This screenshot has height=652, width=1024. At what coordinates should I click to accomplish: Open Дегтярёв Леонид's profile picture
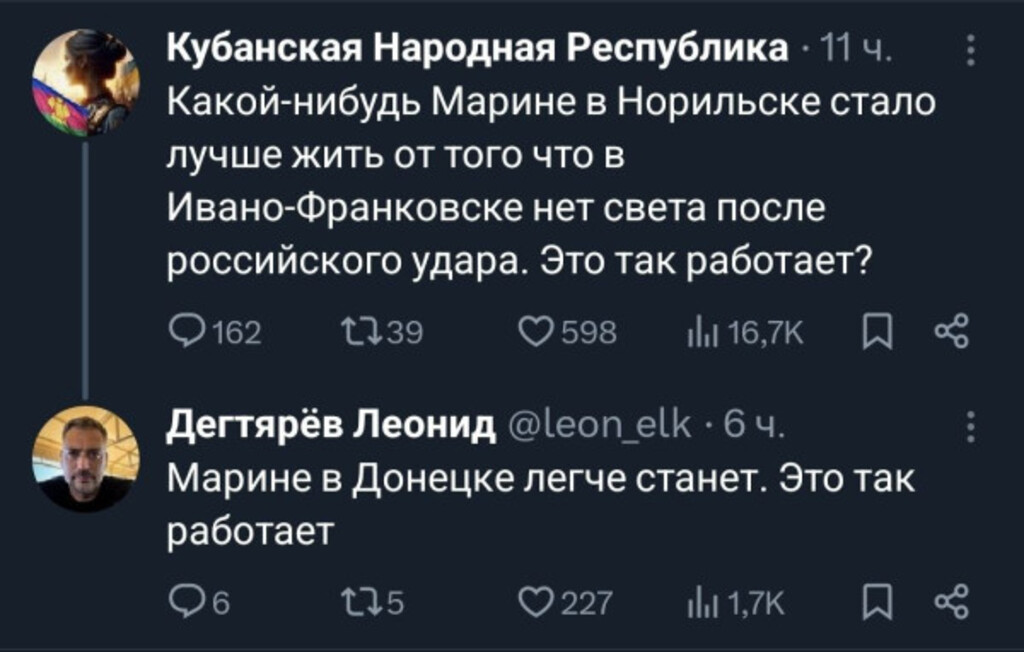(x=85, y=459)
